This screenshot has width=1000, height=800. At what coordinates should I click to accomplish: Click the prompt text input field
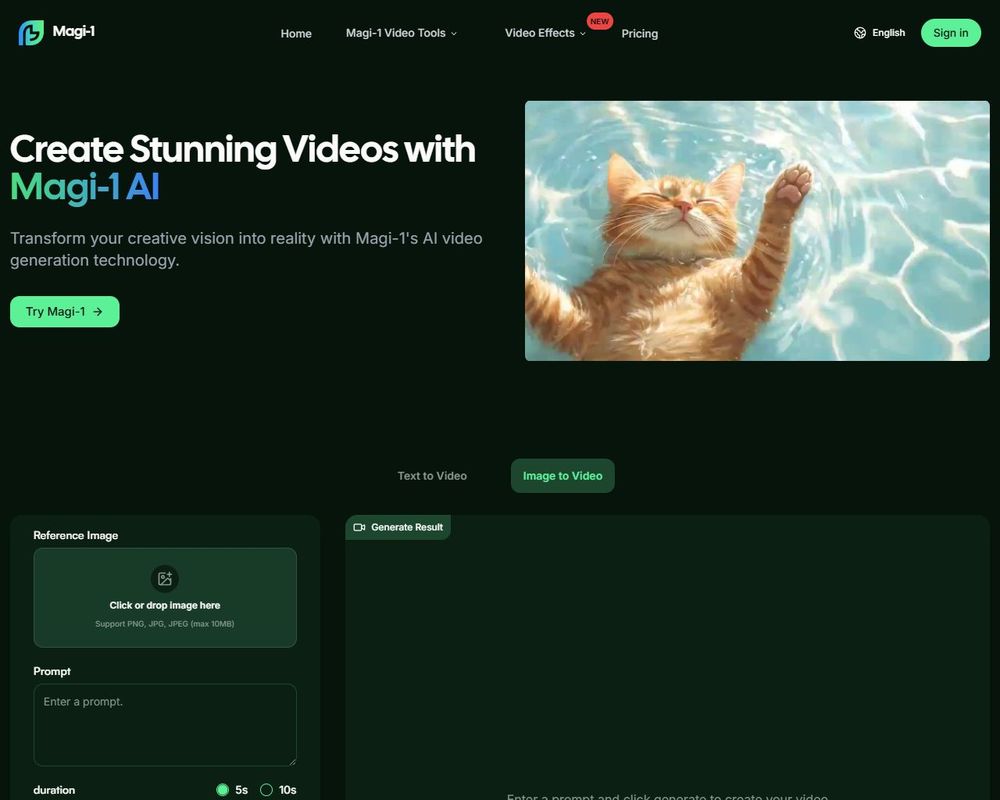point(164,724)
